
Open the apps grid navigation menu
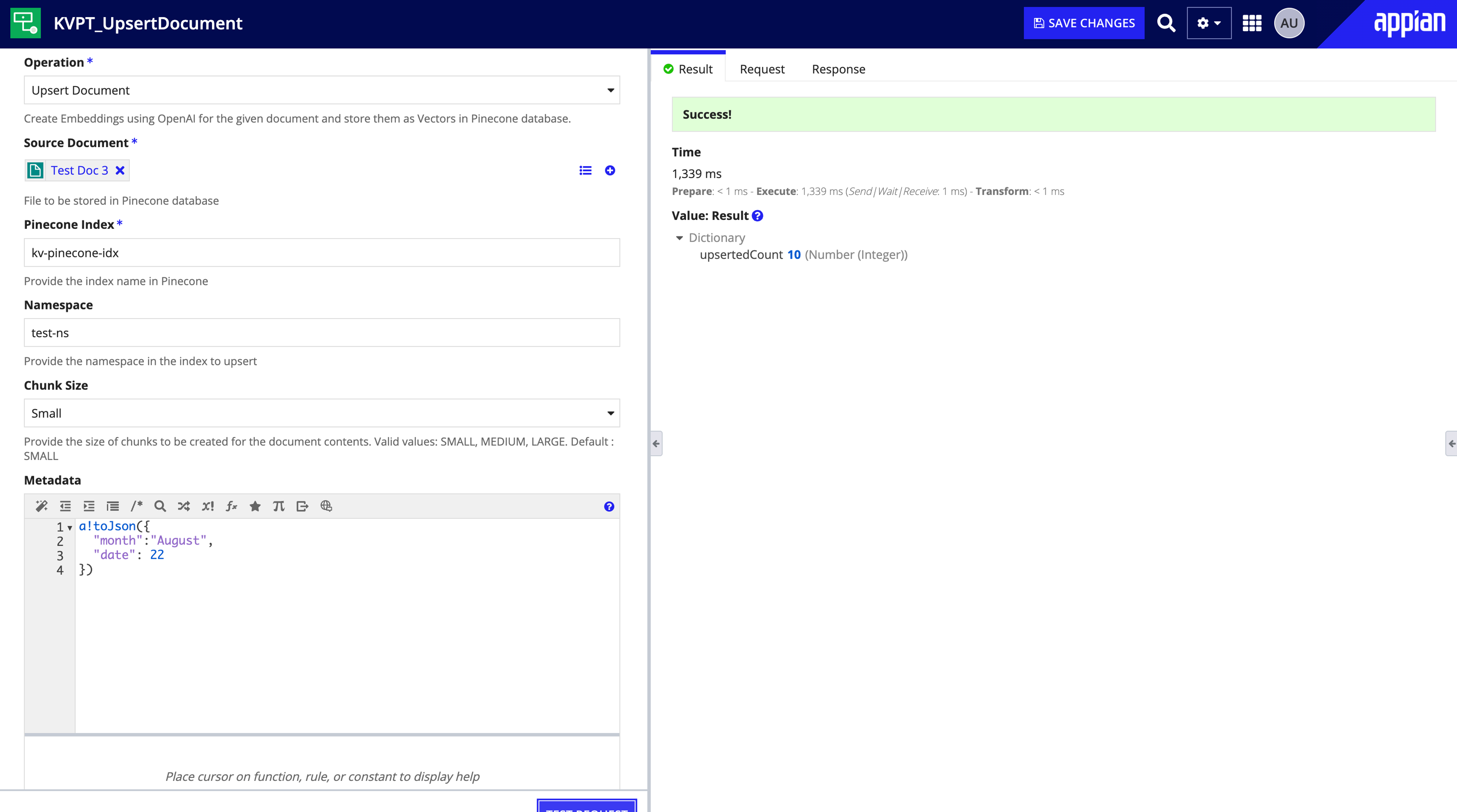click(1252, 23)
